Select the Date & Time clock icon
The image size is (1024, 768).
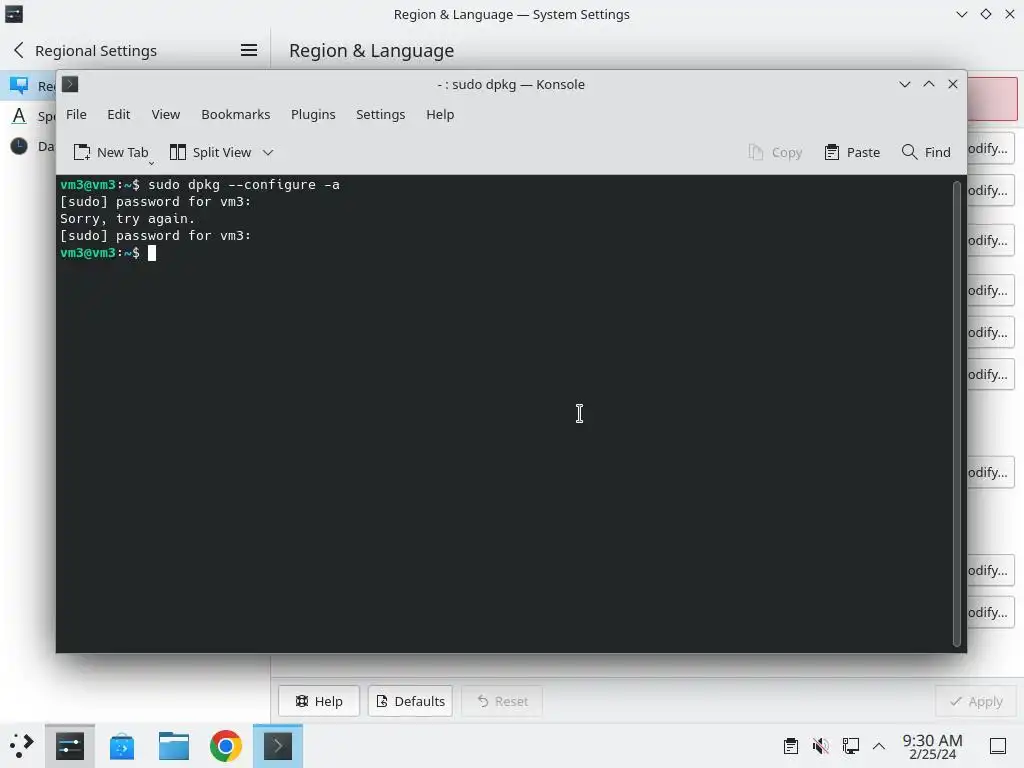[20, 146]
